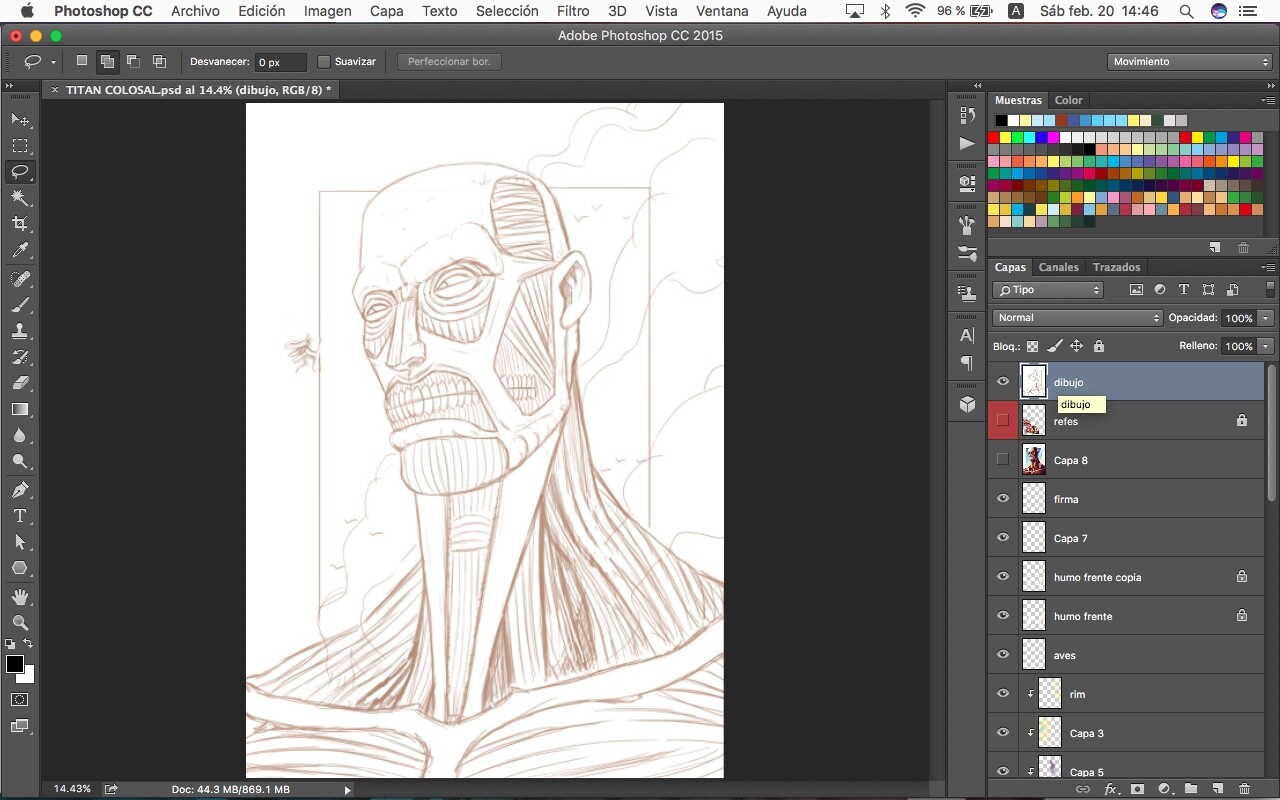1280x800 pixels.
Task: Open the Relleno slider dropdown arrow
Action: click(x=1266, y=346)
